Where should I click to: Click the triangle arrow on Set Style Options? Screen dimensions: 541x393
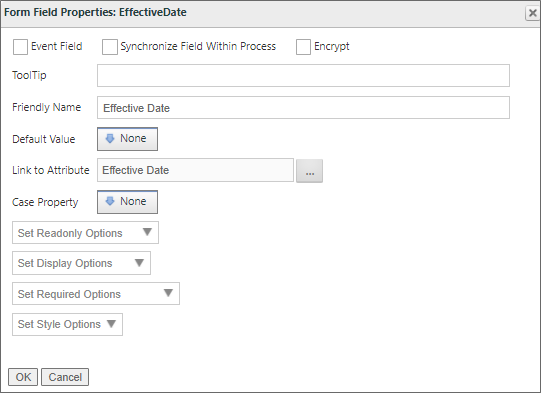(x=111, y=324)
